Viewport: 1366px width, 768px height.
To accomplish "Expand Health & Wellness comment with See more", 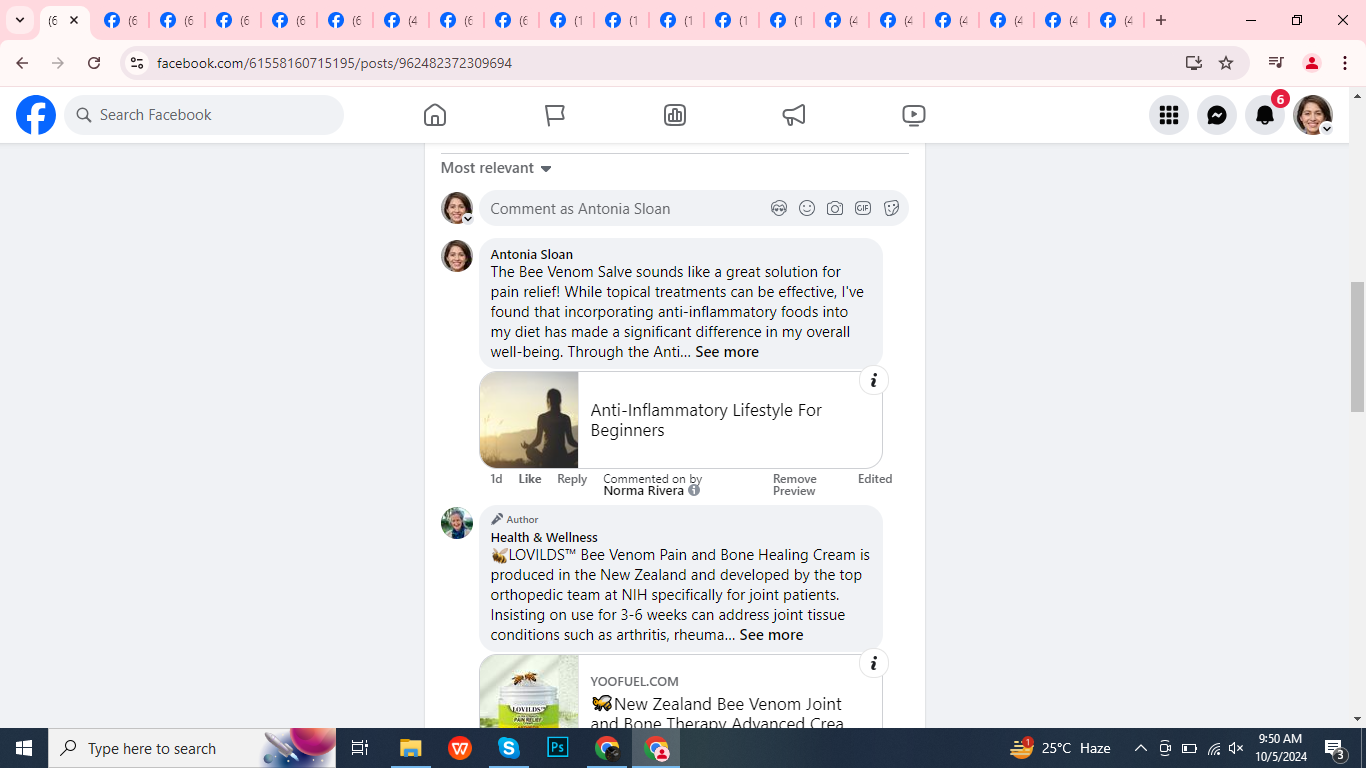I will (x=771, y=635).
